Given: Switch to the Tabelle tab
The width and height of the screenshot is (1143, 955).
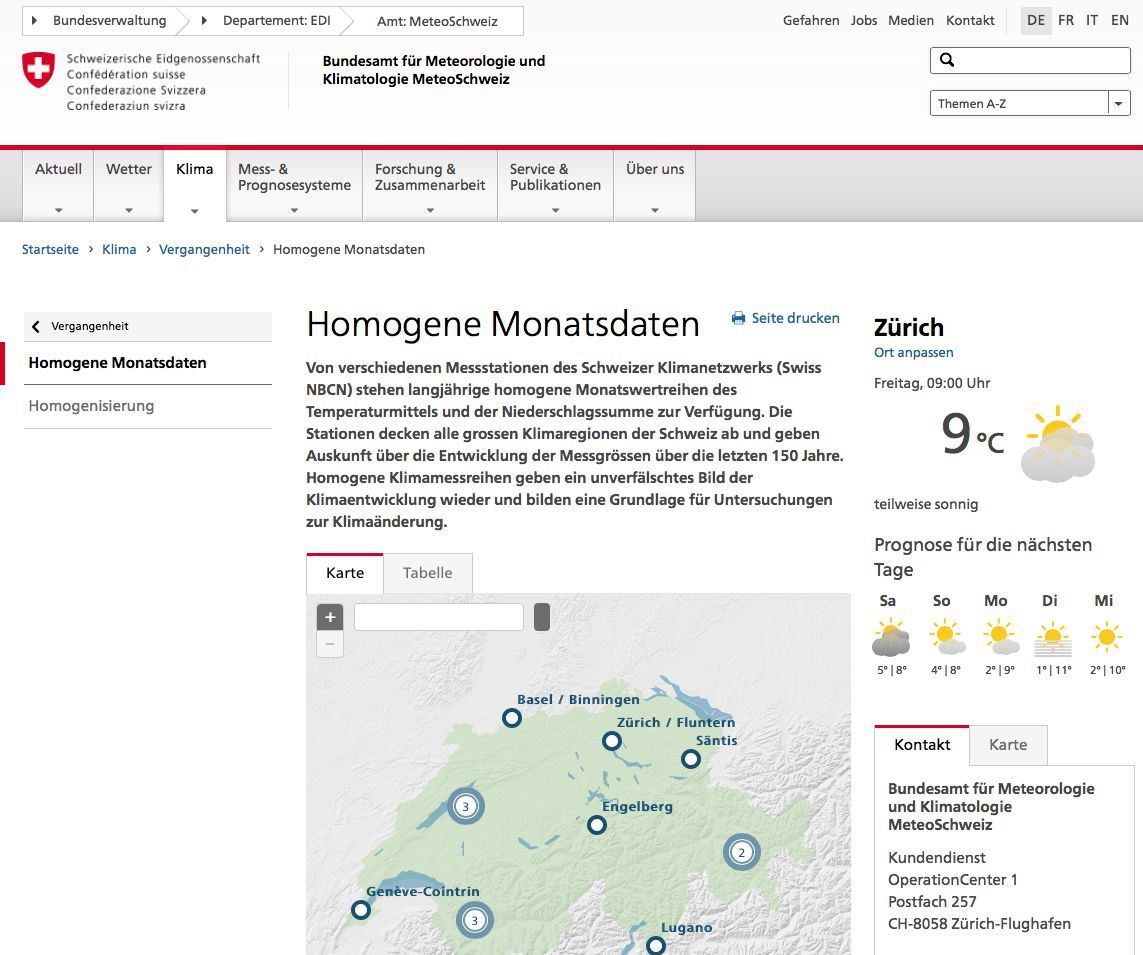Looking at the screenshot, I should [428, 573].
